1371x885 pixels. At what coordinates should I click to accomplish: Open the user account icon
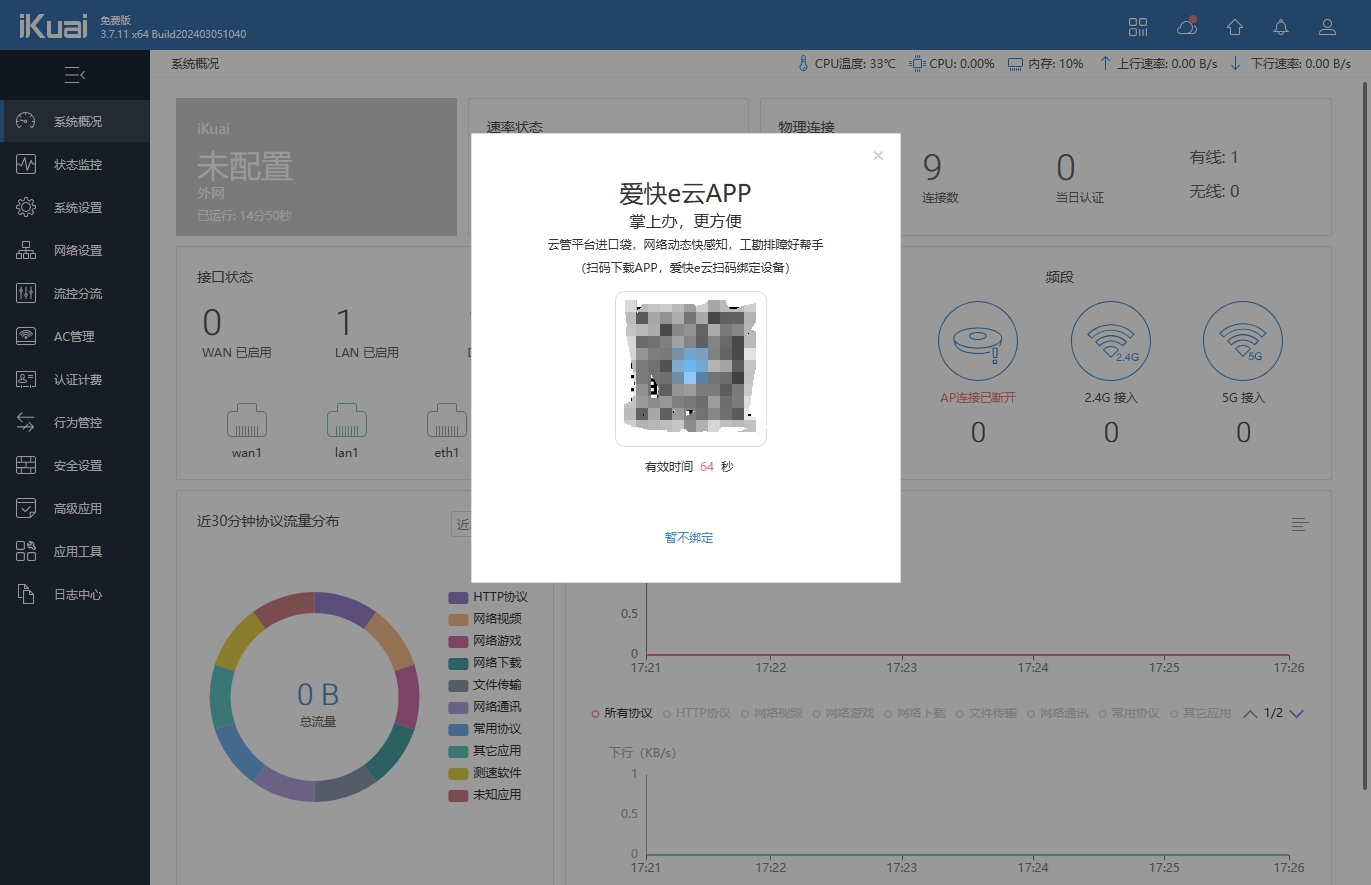[1327, 27]
